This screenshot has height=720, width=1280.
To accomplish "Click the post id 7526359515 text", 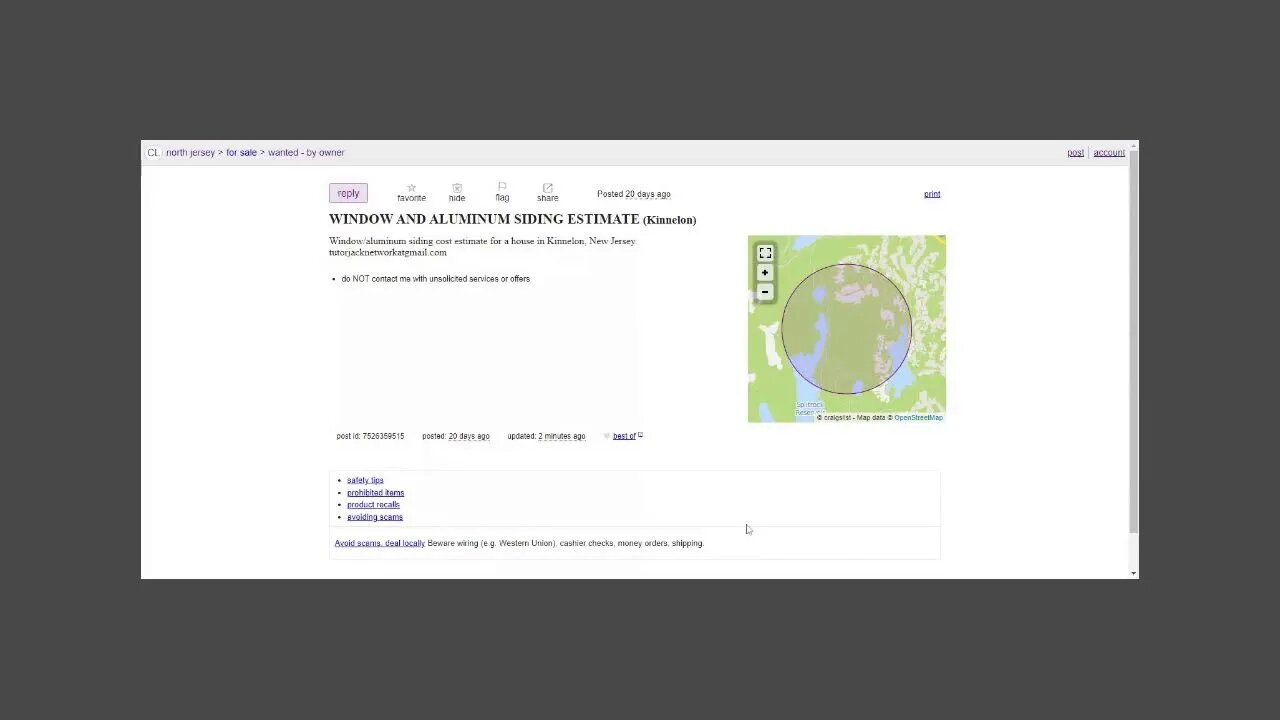I will 370,436.
